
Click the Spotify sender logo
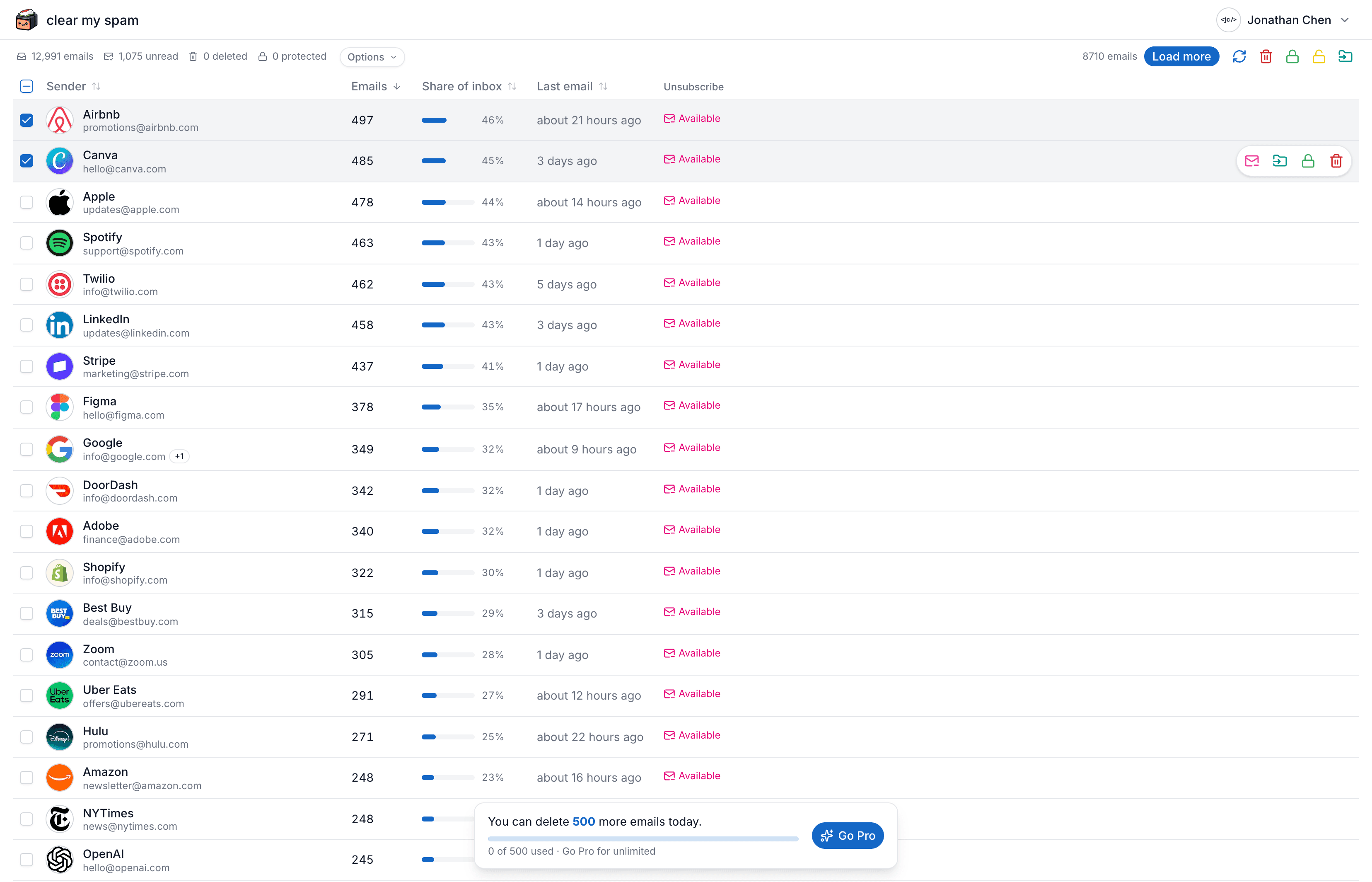(60, 243)
